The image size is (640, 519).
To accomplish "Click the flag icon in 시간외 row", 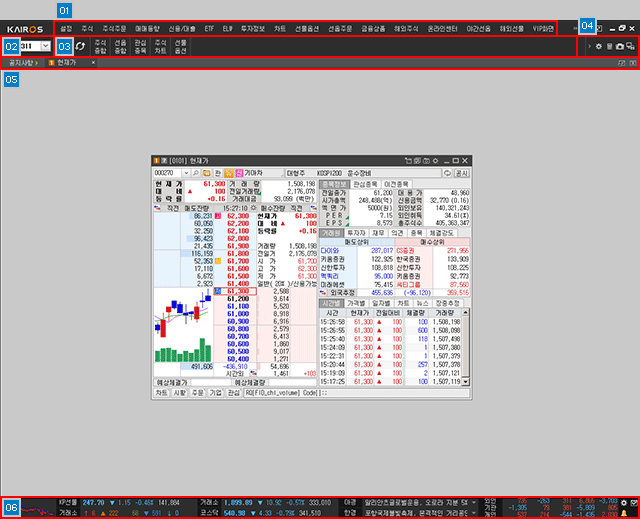I will (253, 373).
